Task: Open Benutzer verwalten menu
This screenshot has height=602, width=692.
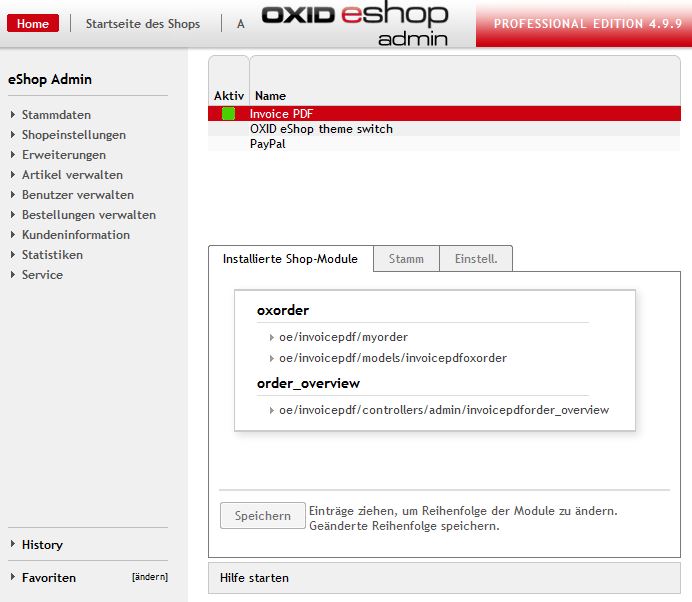Action: [77, 195]
